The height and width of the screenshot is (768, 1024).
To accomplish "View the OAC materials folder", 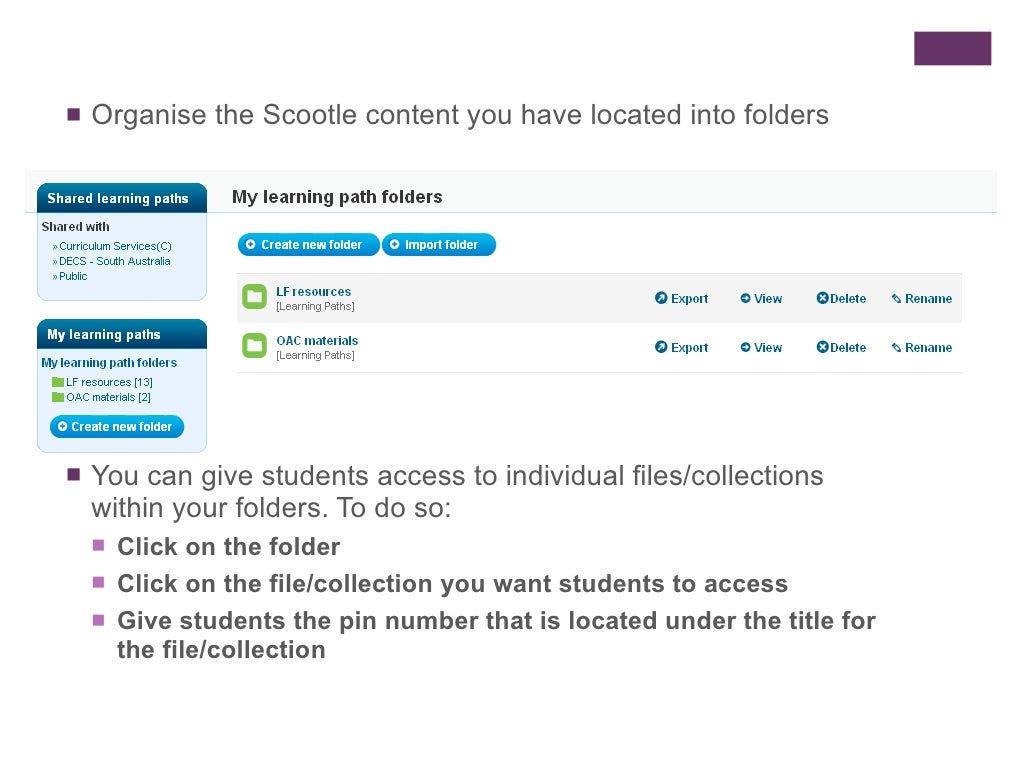I will [x=761, y=348].
